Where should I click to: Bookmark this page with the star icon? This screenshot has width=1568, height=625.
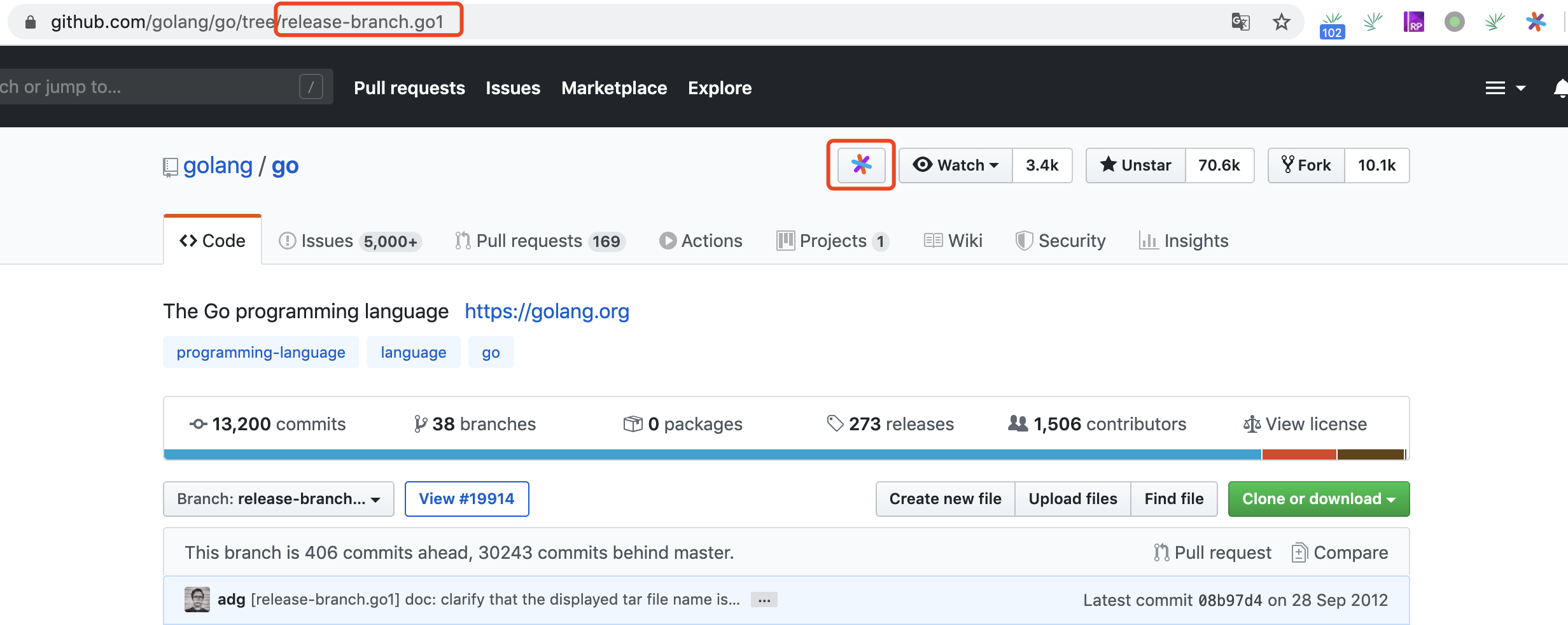click(1281, 22)
